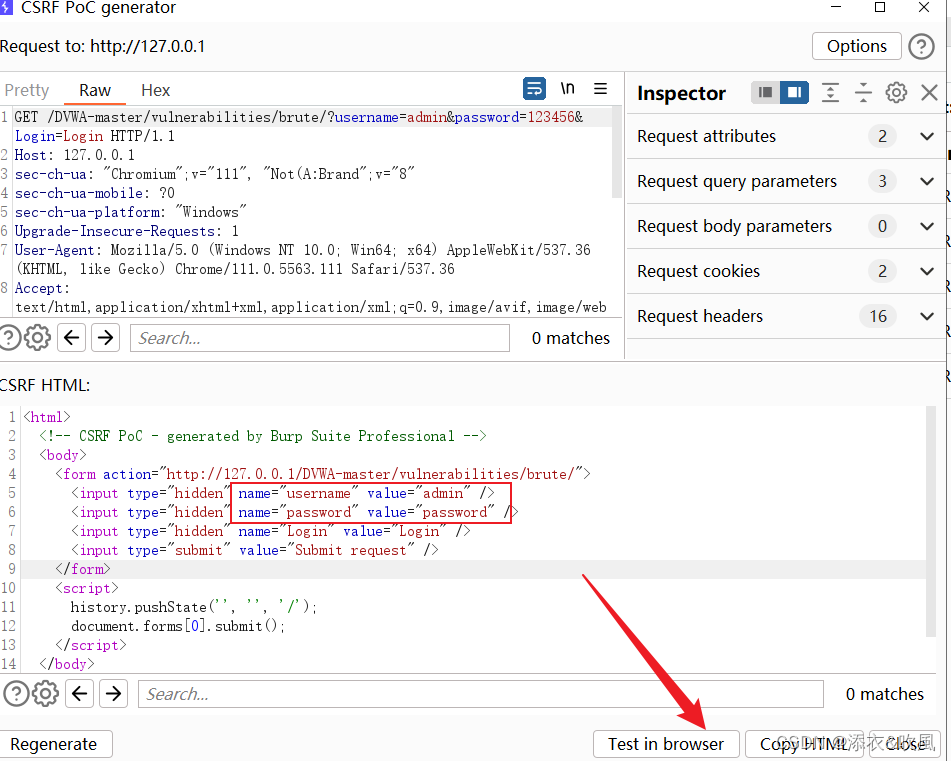Click the sec-ch-ua-mobile header line

(x=95, y=193)
